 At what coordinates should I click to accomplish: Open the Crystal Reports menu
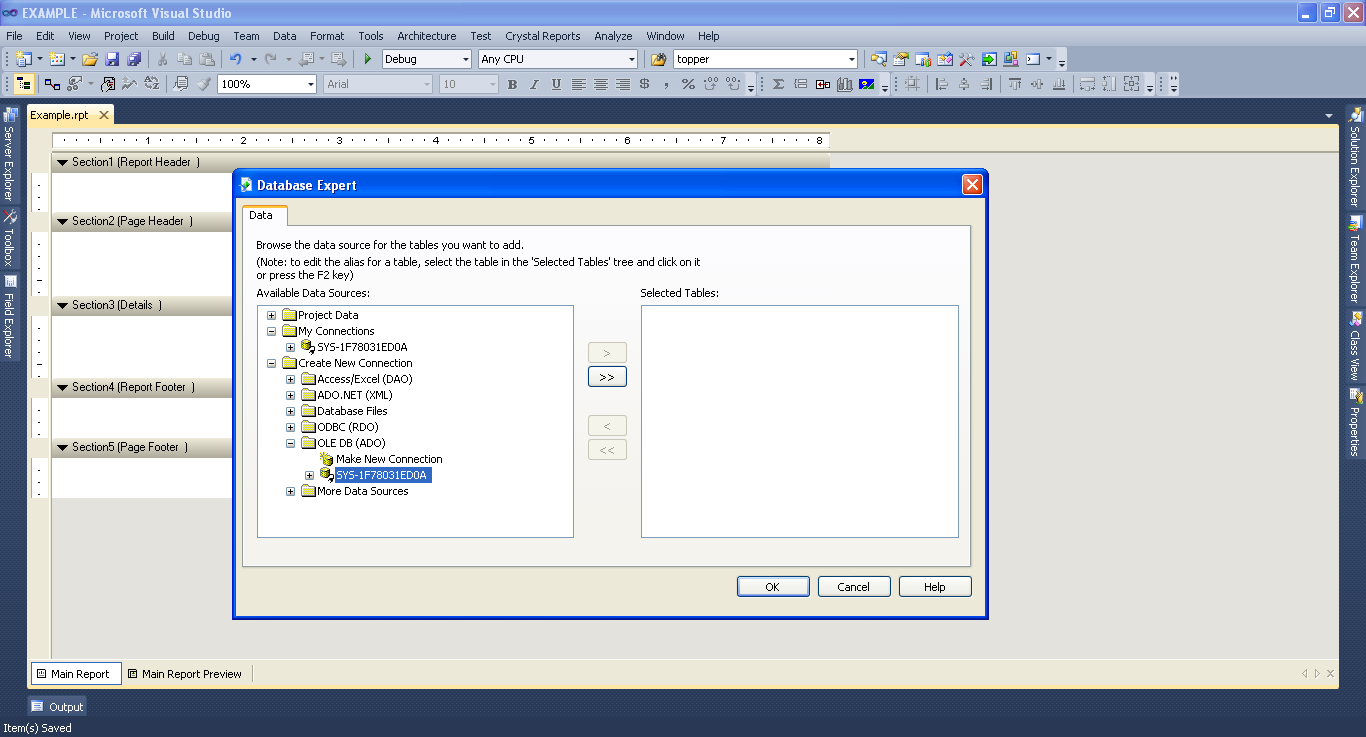click(x=542, y=36)
